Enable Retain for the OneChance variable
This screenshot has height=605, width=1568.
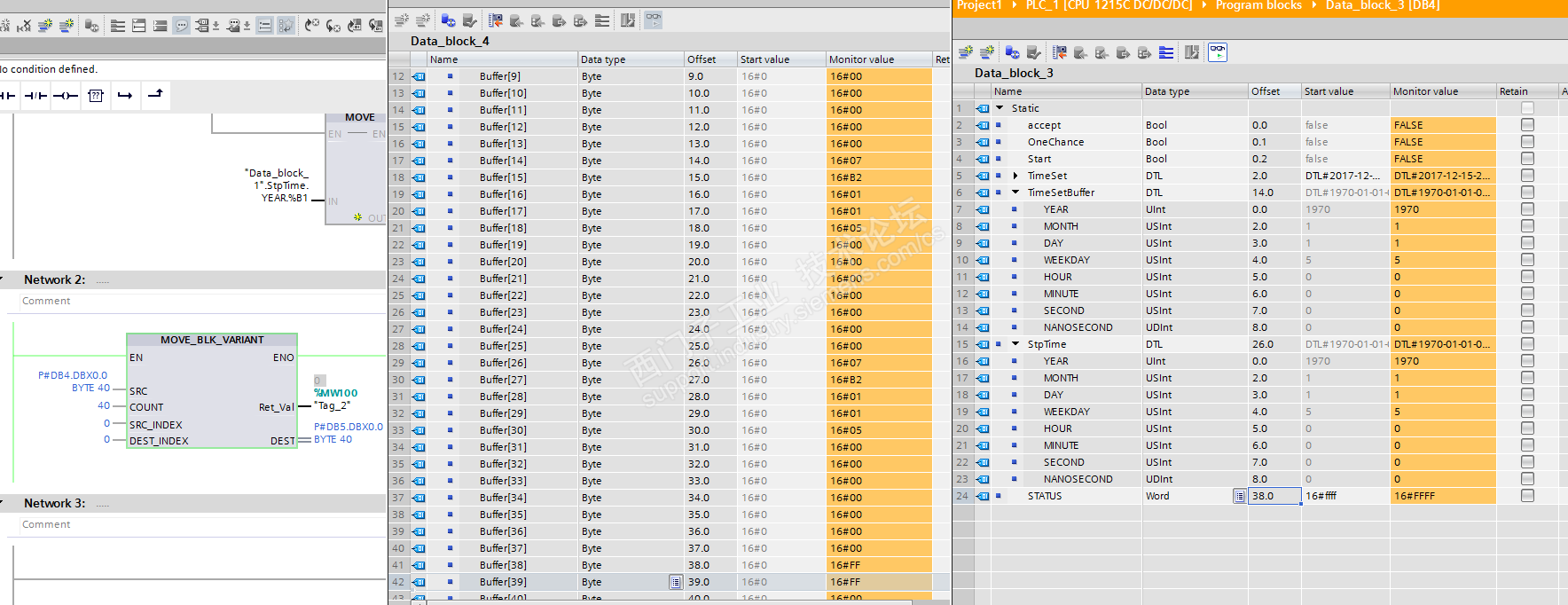tap(1526, 142)
